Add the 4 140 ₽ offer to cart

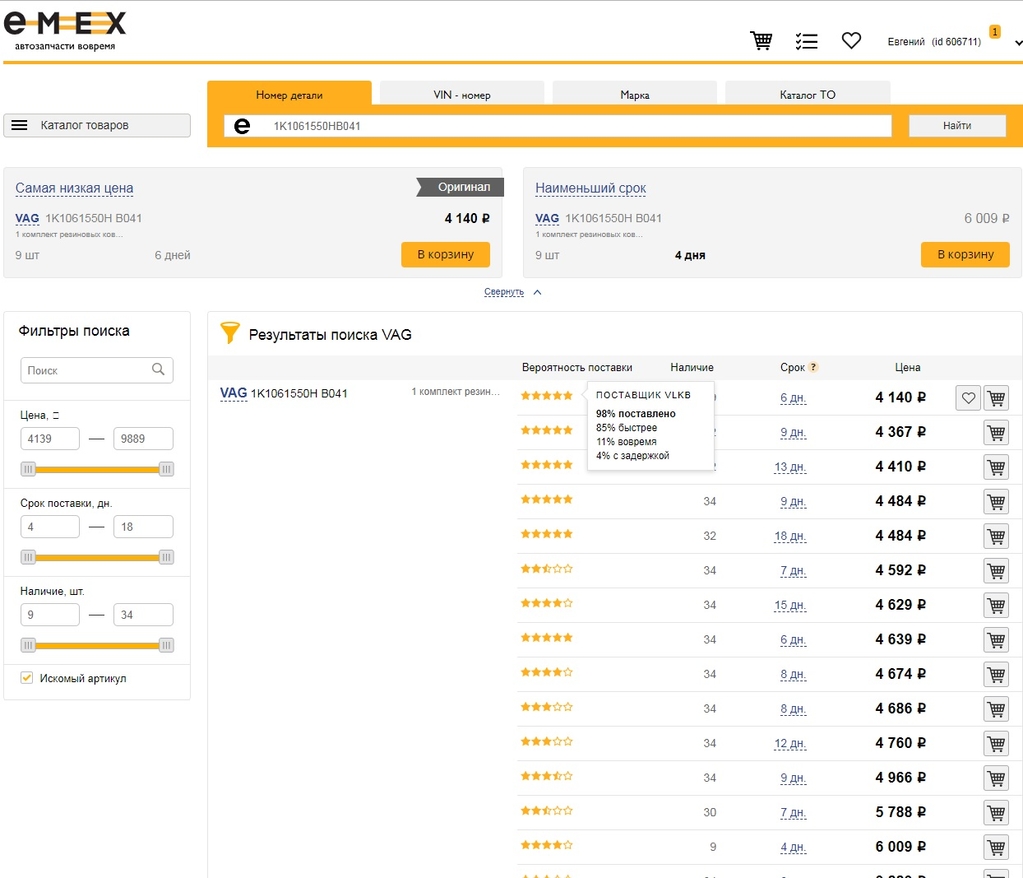click(996, 397)
